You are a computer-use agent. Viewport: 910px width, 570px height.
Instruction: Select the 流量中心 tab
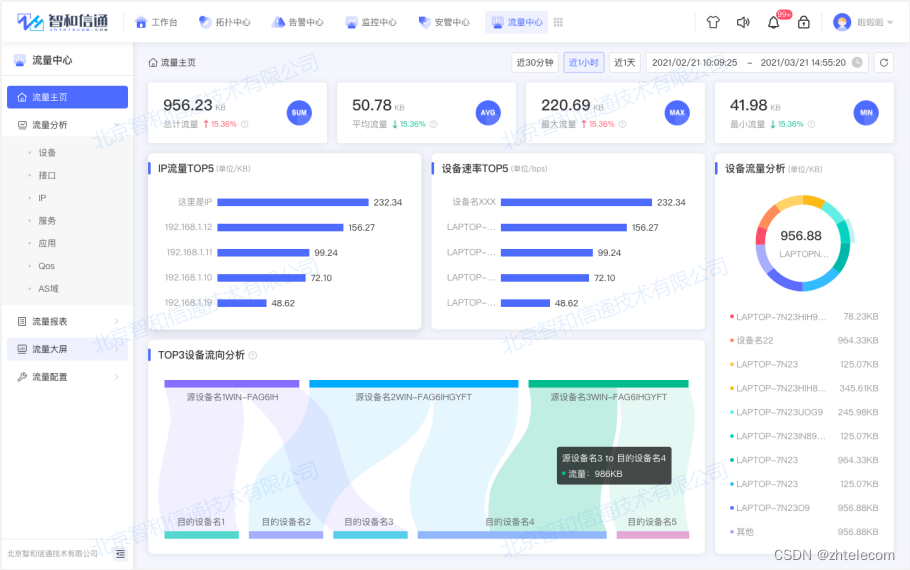tap(517, 22)
